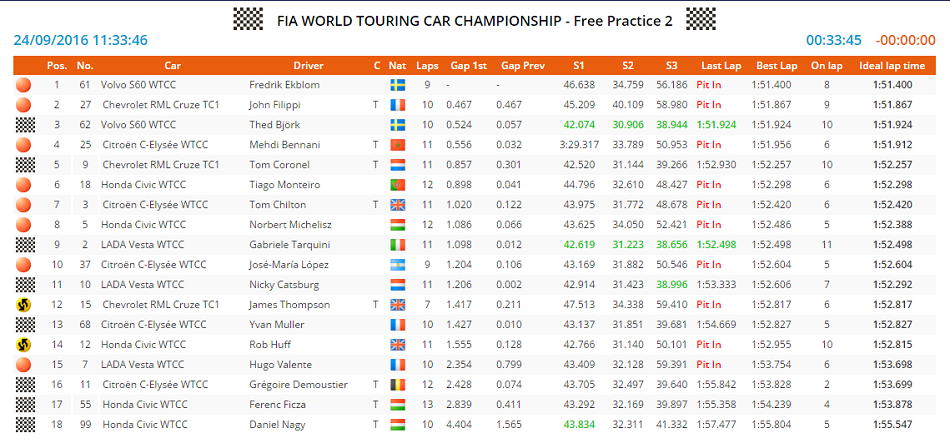Click the Gap 1st column header
This screenshot has width=950, height=448.
467,66
